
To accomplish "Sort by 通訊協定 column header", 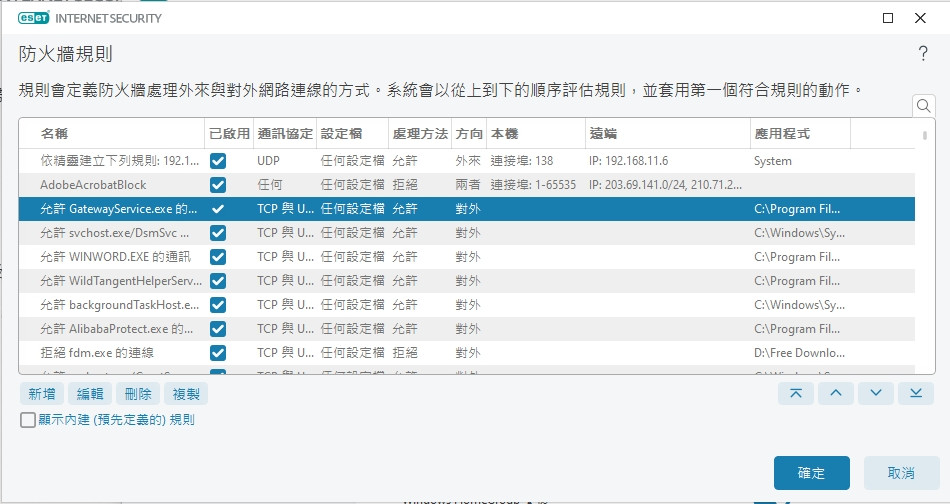I will click(285, 133).
